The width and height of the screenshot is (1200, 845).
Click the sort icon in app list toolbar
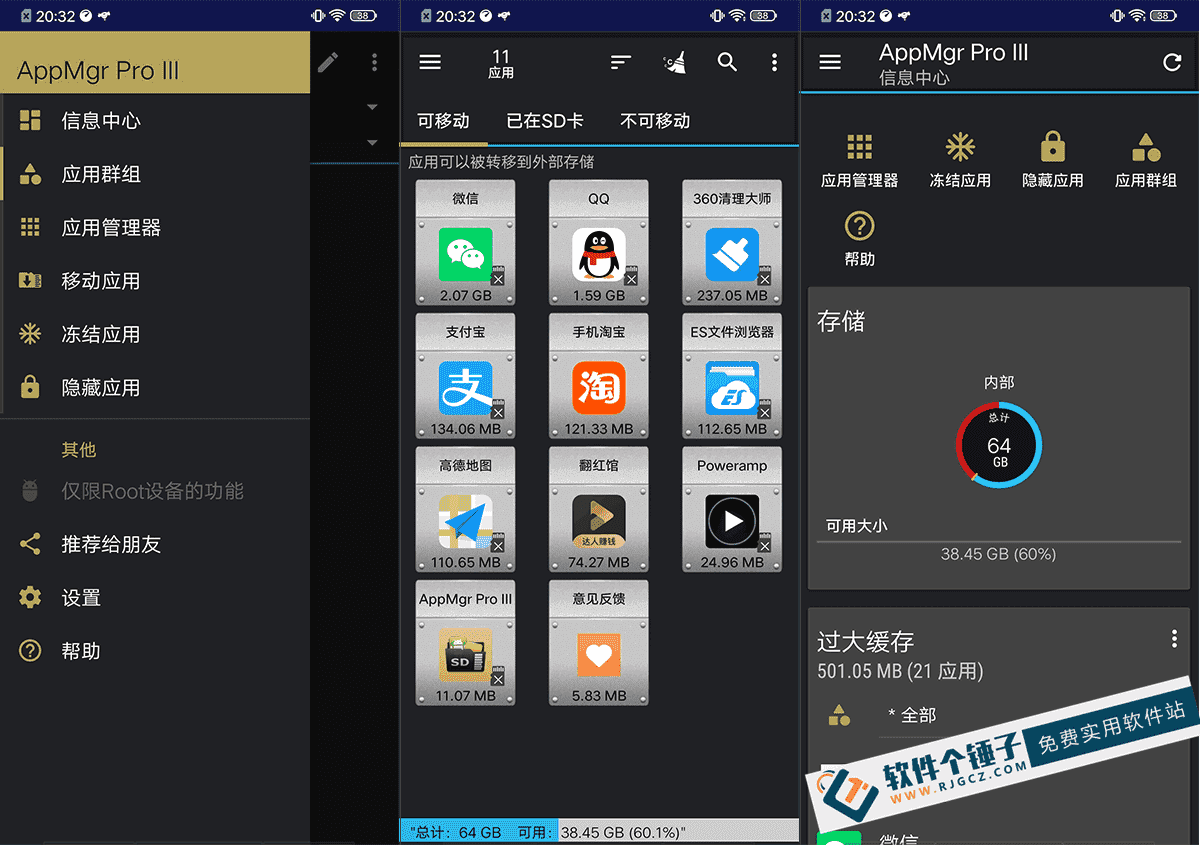[621, 62]
